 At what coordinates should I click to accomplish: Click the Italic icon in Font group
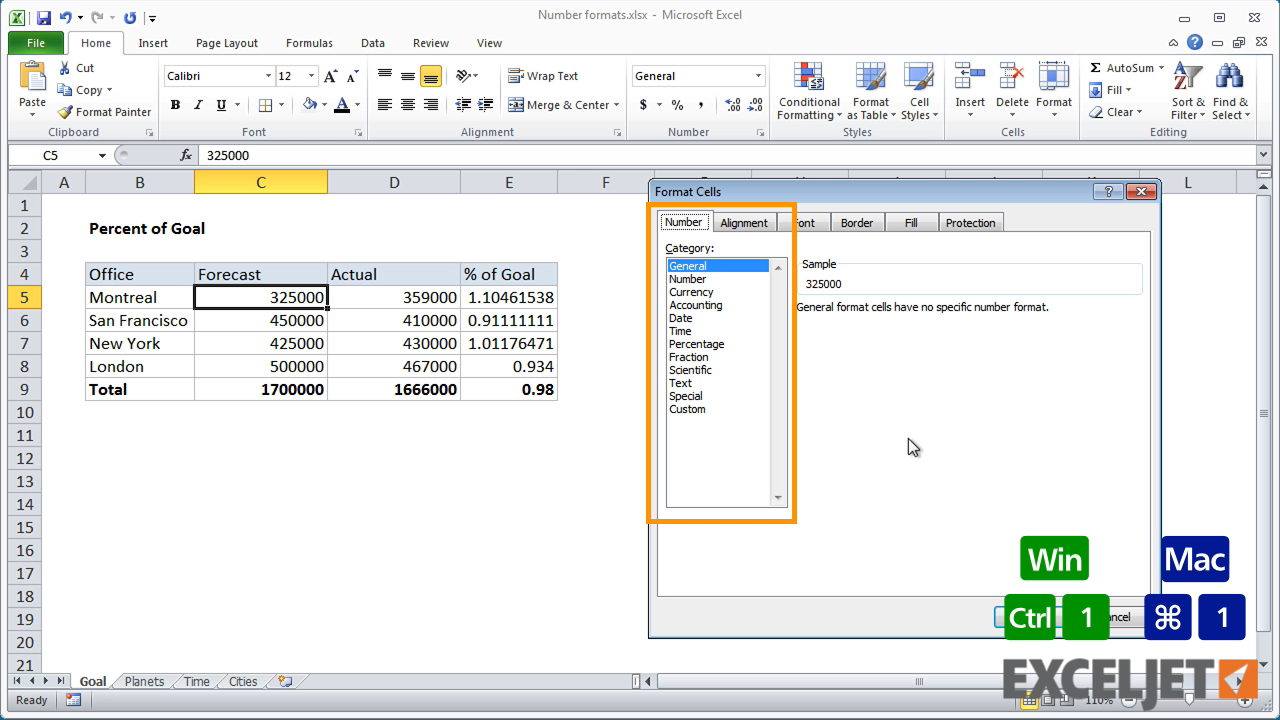198,105
